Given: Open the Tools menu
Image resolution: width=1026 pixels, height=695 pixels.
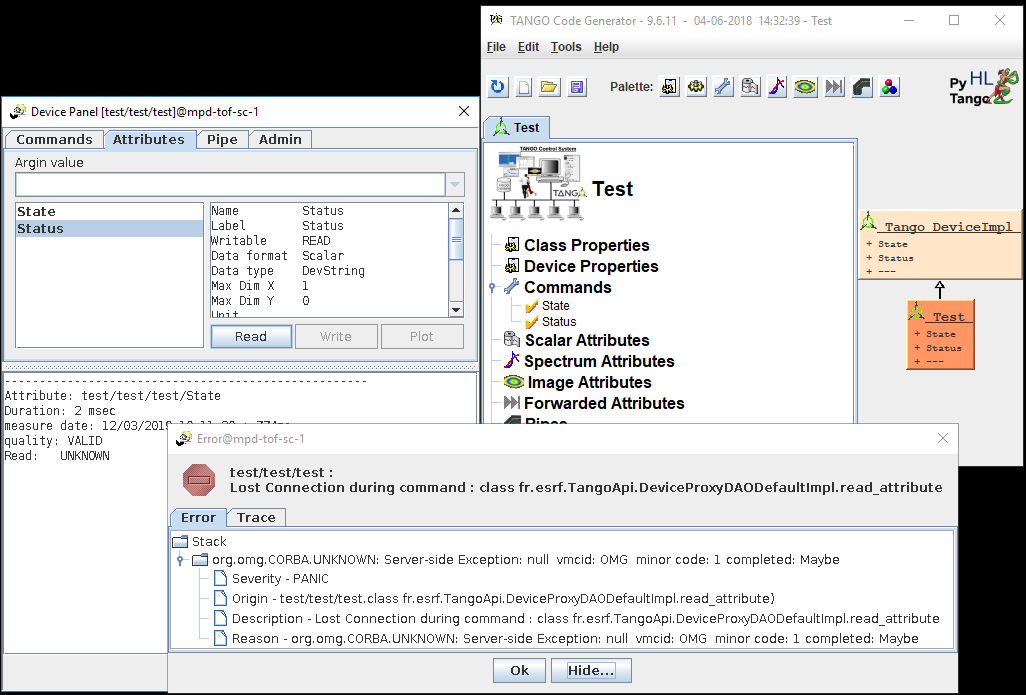Looking at the screenshot, I should pyautogui.click(x=566, y=46).
